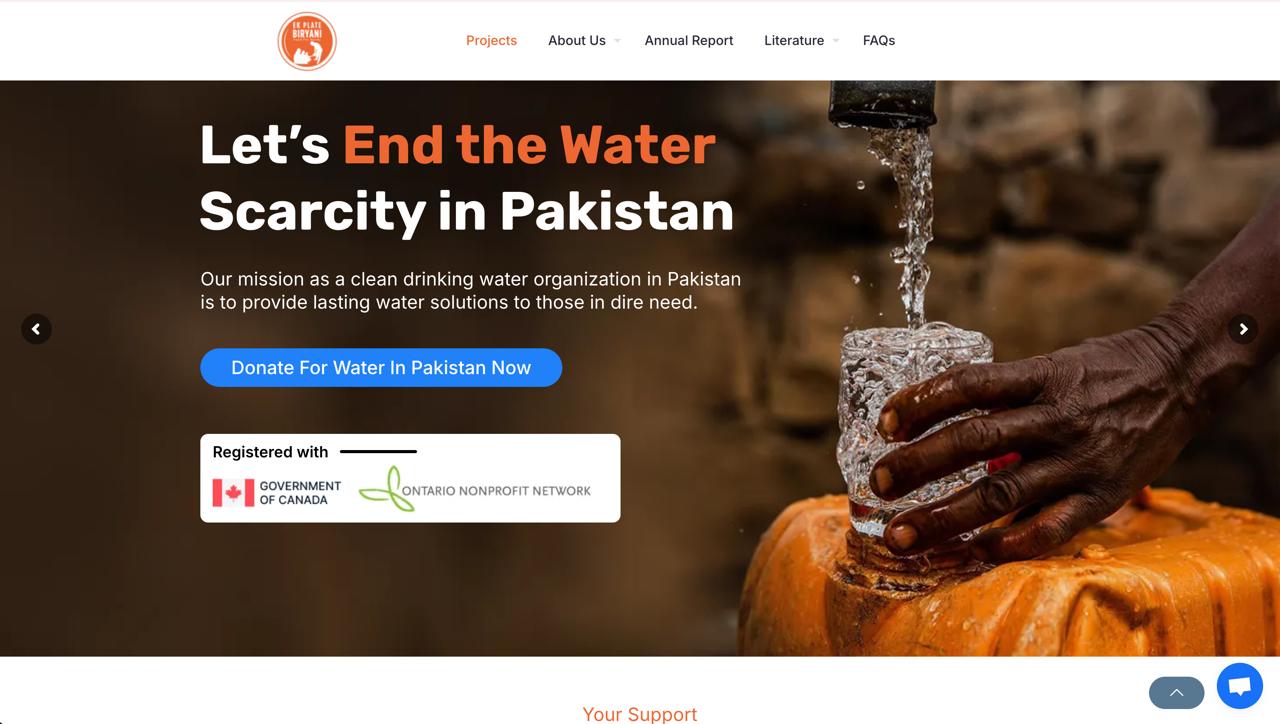Open the Literature menu
The height and width of the screenshot is (724, 1280).
click(x=794, y=41)
